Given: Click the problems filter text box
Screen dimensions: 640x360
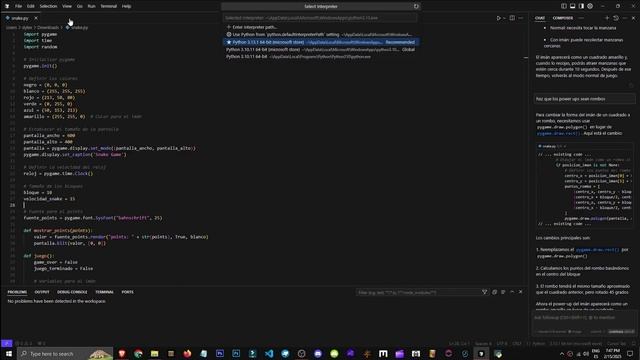Looking at the screenshot, I should [418, 292].
